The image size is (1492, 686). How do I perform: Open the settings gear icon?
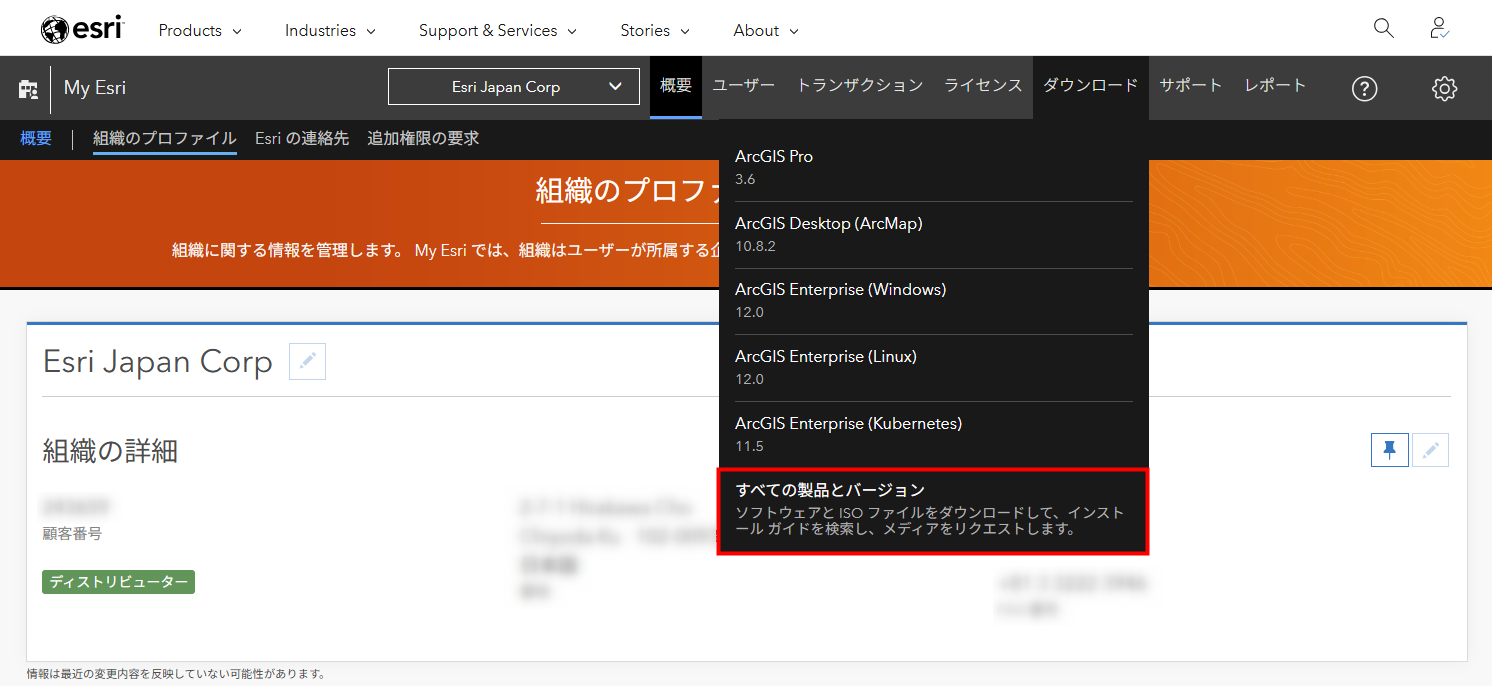pos(1444,88)
